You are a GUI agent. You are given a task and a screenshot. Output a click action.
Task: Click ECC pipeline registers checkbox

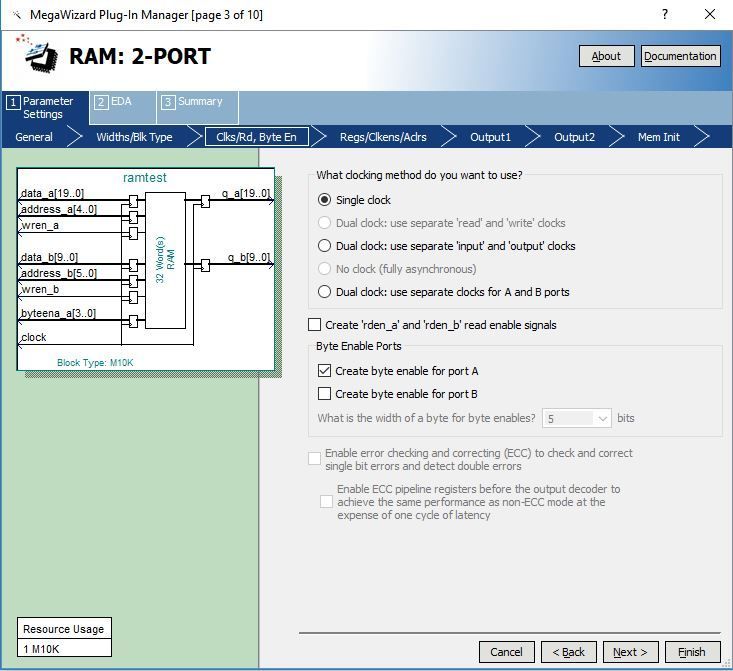pyautogui.click(x=326, y=502)
